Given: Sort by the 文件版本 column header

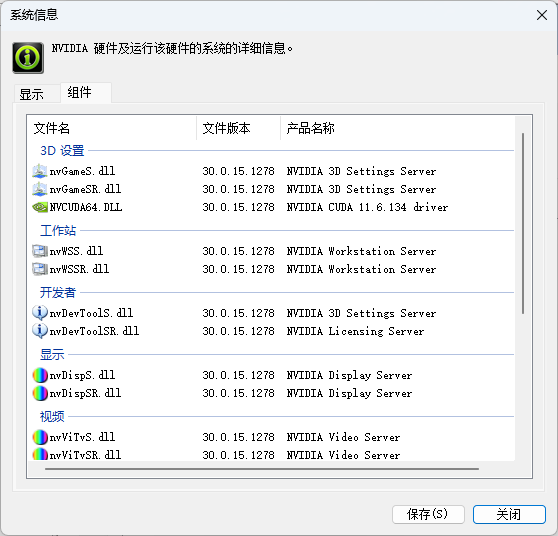Looking at the screenshot, I should click(238, 128).
